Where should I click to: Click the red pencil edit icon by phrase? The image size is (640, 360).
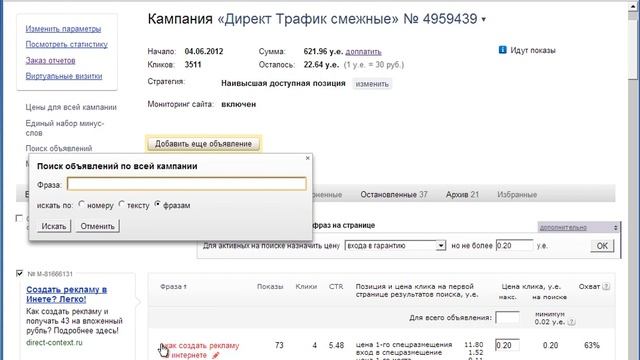216,356
